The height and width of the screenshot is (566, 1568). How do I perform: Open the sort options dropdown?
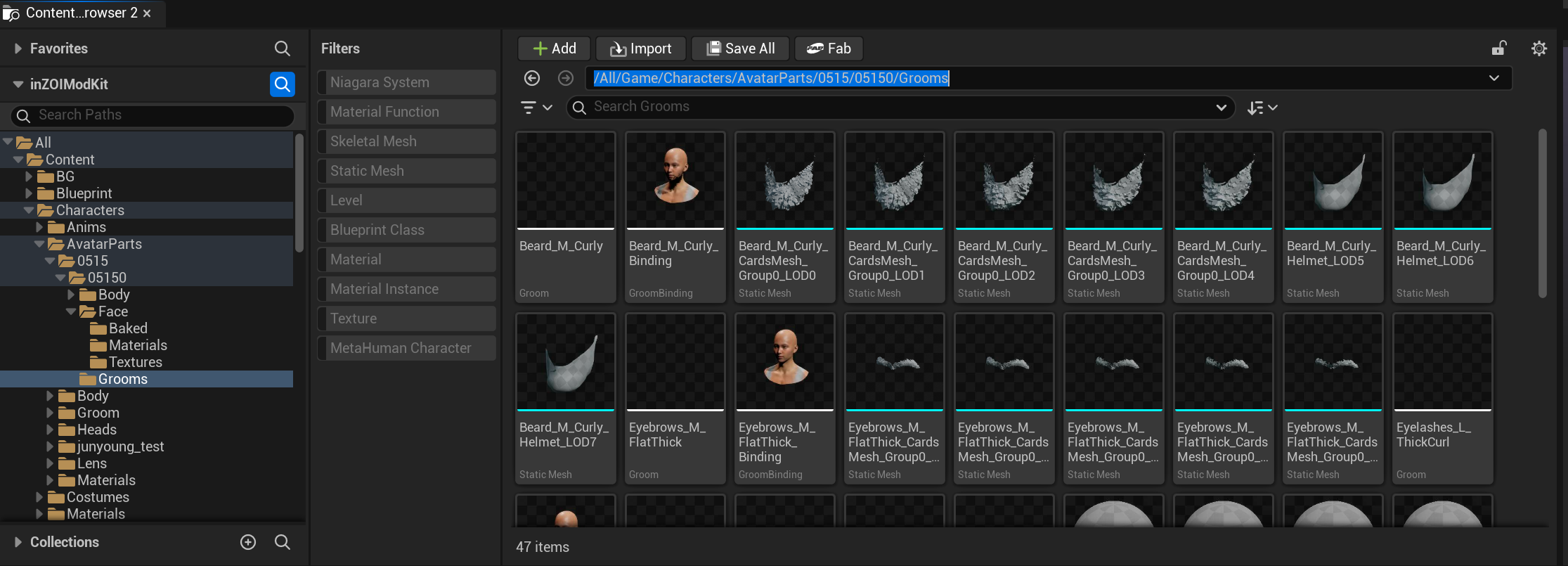click(1262, 108)
